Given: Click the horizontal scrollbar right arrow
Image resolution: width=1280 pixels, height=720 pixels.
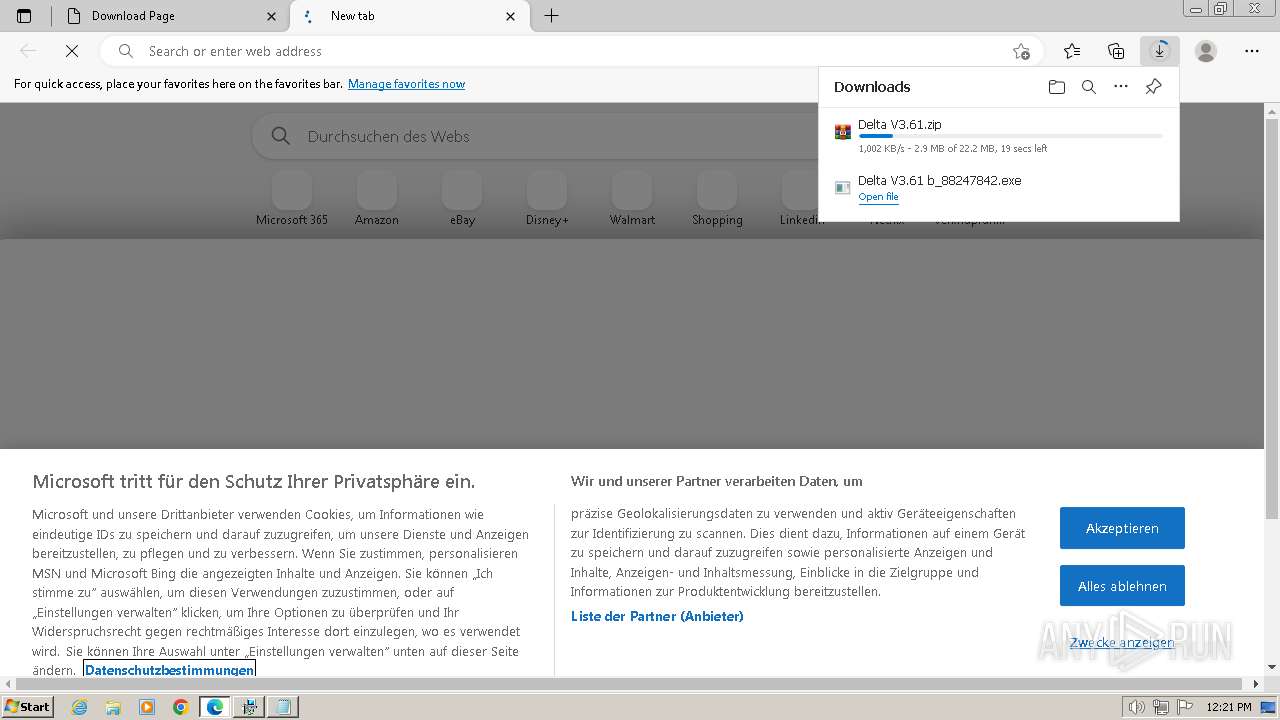Looking at the screenshot, I should click(1256, 684).
